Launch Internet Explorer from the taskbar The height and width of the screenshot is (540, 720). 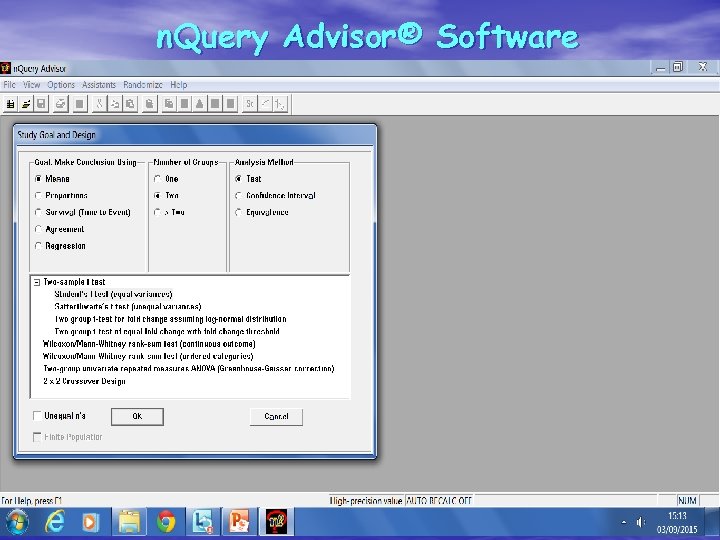click(x=54, y=522)
